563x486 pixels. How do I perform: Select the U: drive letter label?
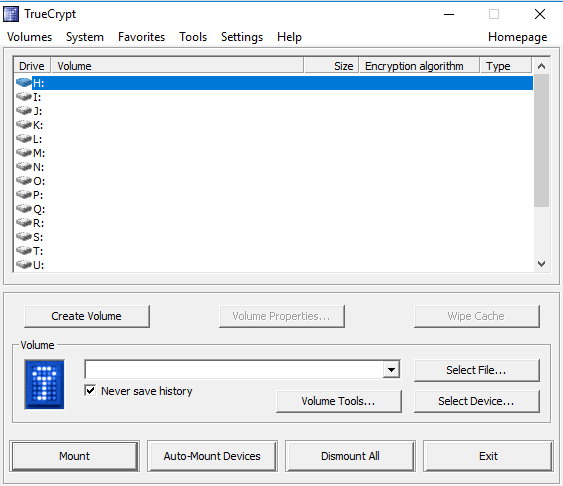click(x=38, y=265)
